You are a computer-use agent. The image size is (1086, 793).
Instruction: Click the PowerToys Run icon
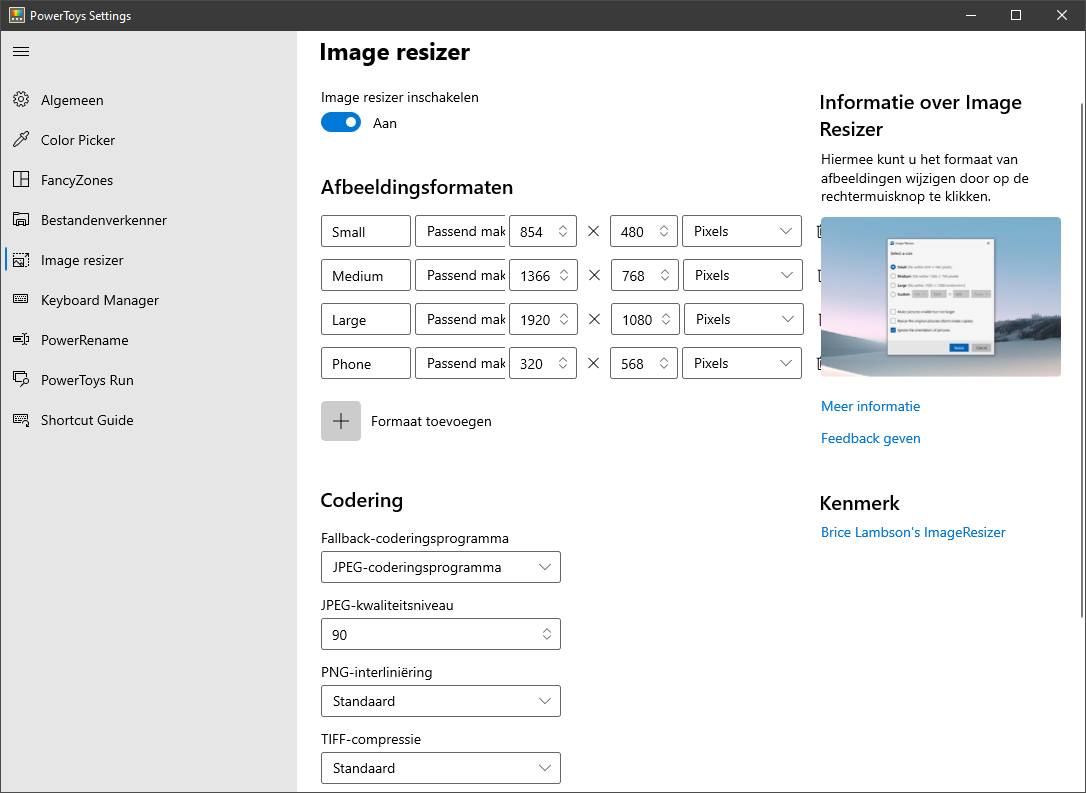[21, 380]
